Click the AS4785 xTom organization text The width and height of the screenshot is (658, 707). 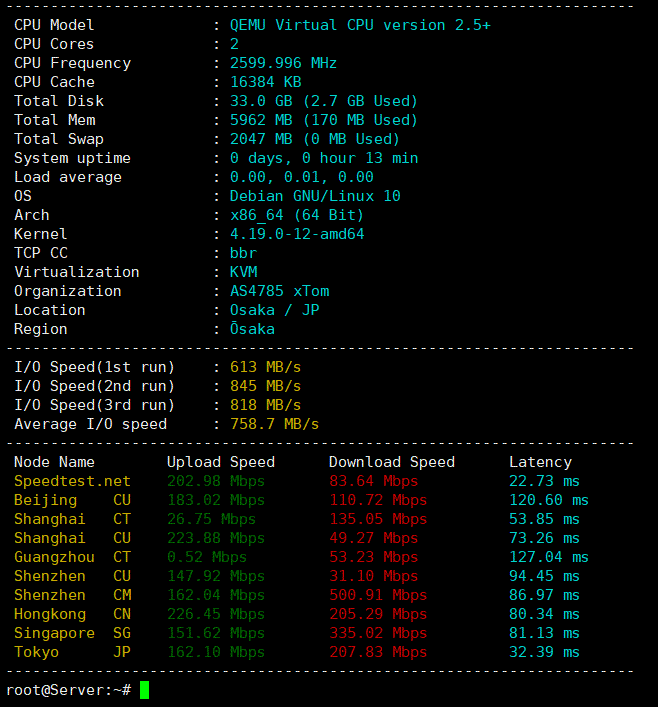[280, 291]
